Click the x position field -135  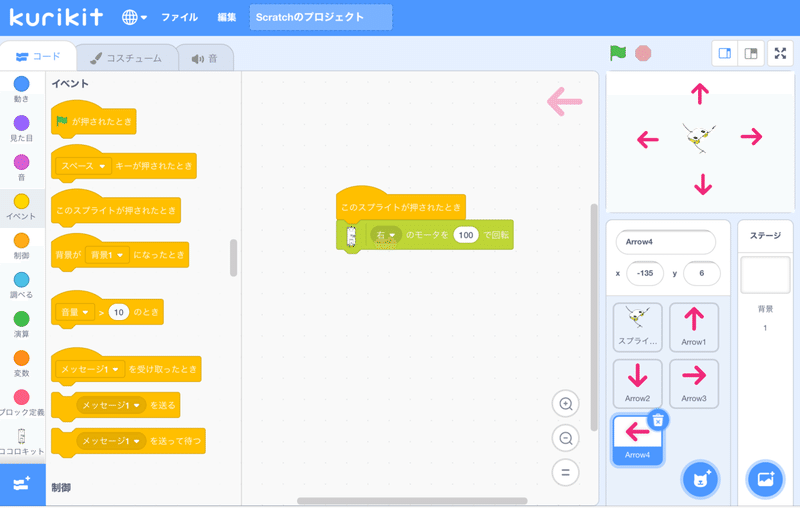coord(645,273)
